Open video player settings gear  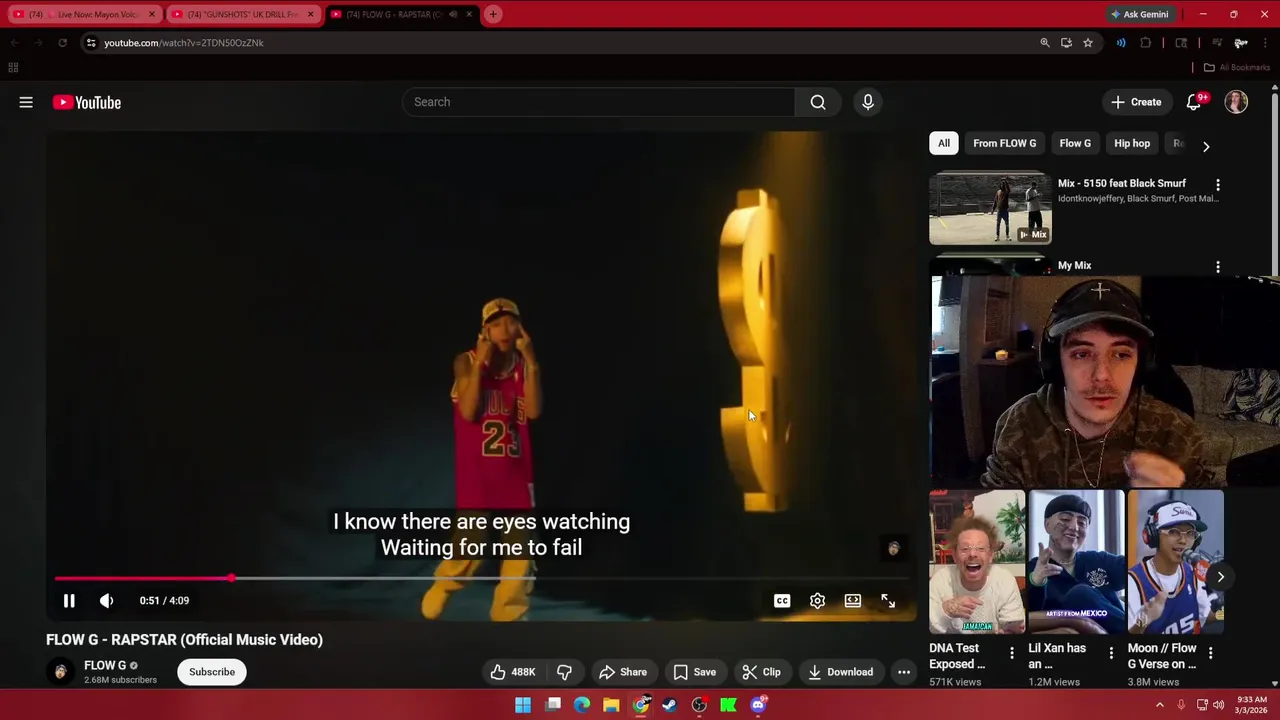817,601
